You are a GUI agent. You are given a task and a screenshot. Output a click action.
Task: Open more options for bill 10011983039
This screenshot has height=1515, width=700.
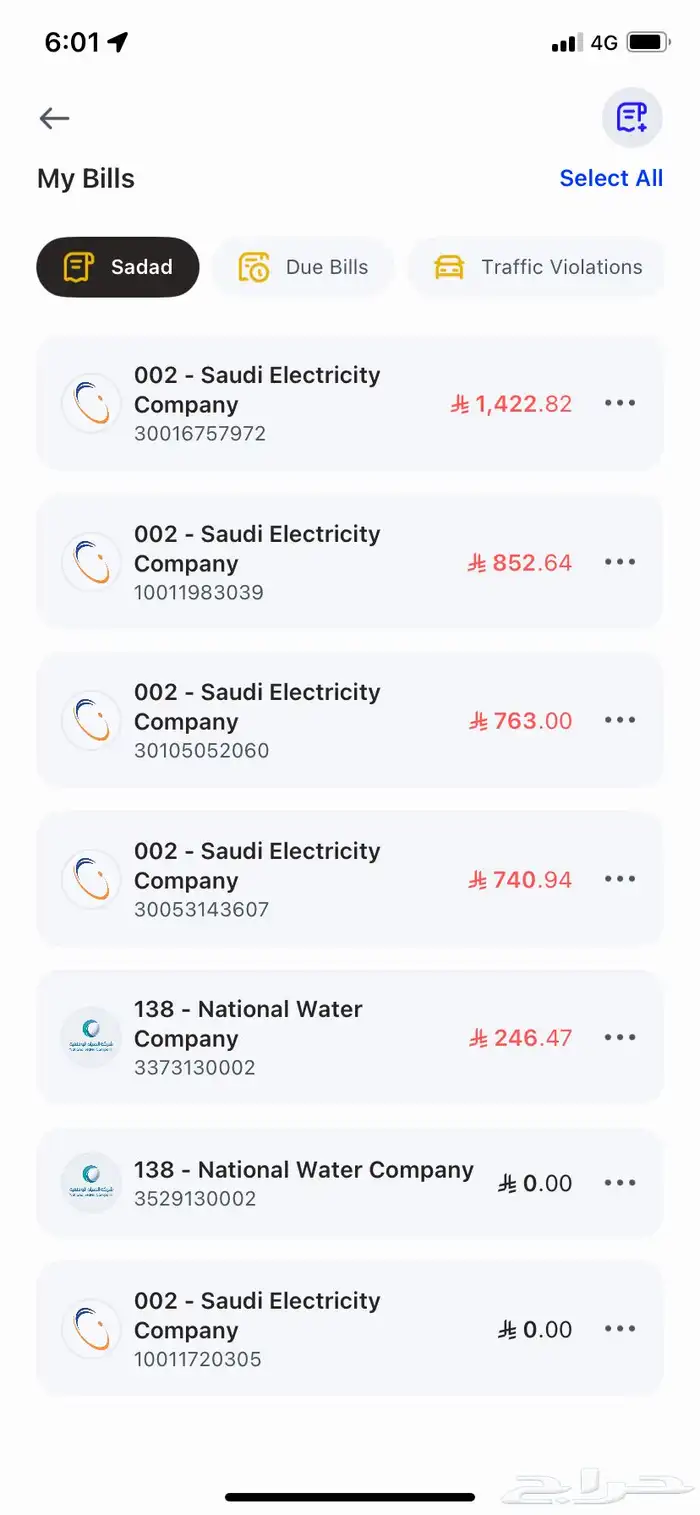(620, 562)
